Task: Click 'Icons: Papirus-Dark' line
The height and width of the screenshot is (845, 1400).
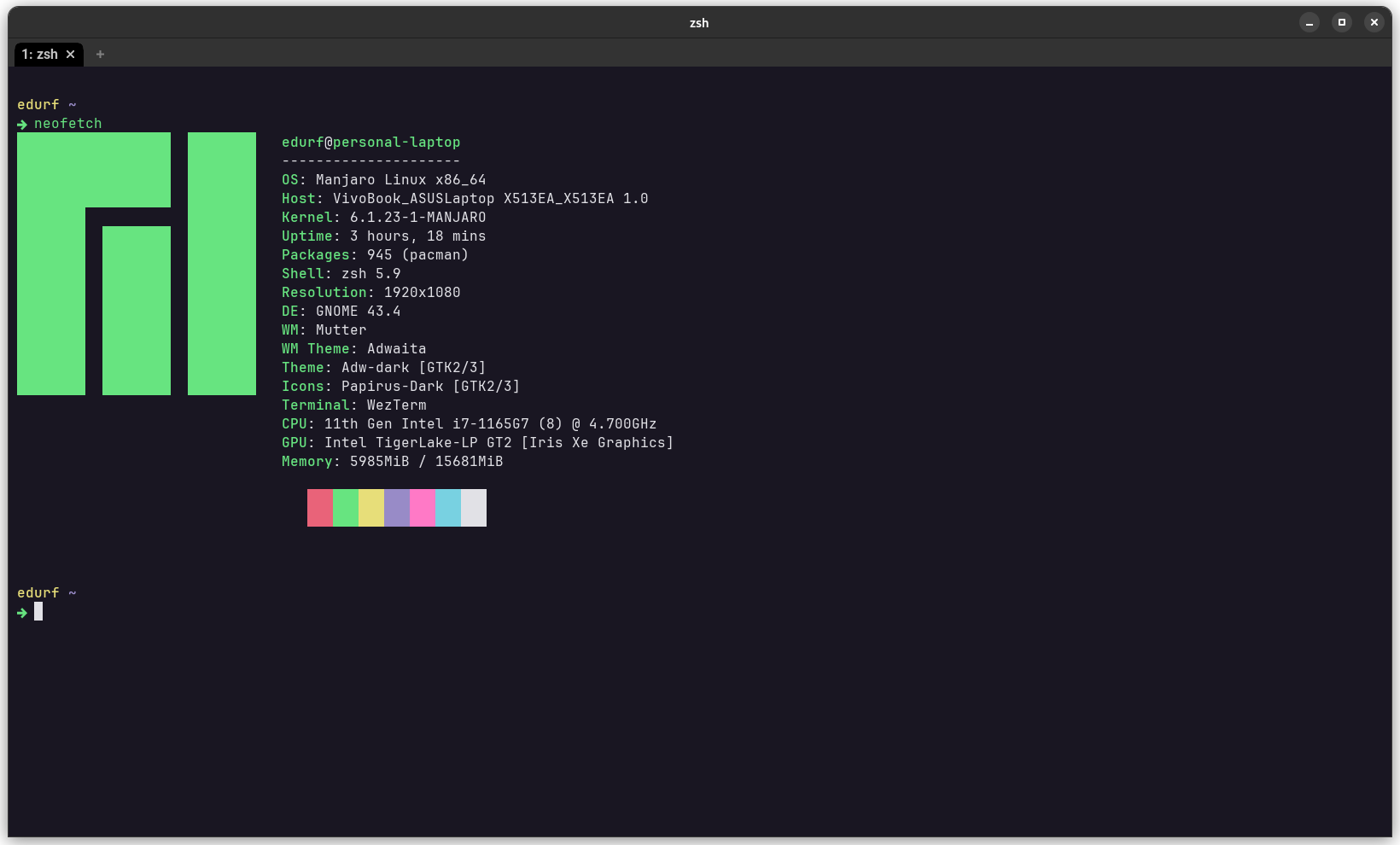Action: point(401,387)
